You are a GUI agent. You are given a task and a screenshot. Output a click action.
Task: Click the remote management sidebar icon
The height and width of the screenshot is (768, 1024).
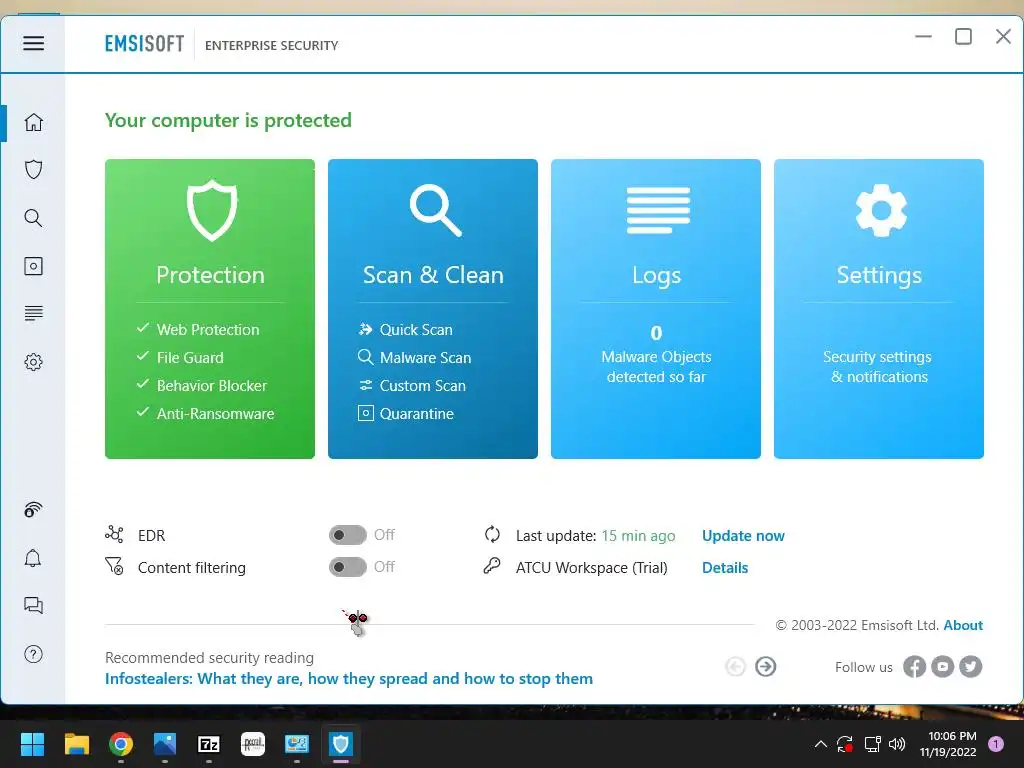click(33, 509)
